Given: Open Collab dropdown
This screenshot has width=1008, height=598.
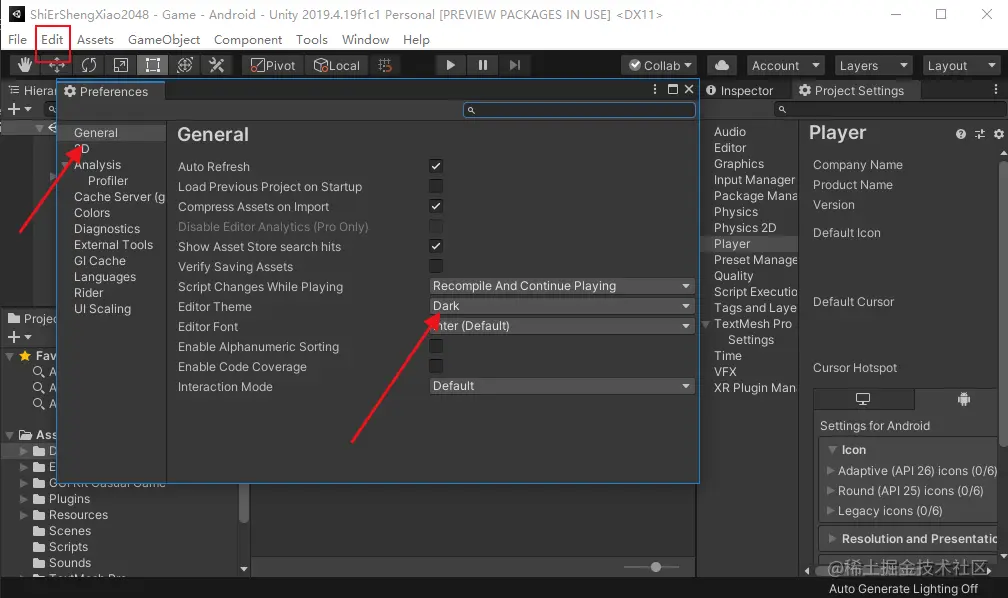Looking at the screenshot, I should click(x=659, y=65).
